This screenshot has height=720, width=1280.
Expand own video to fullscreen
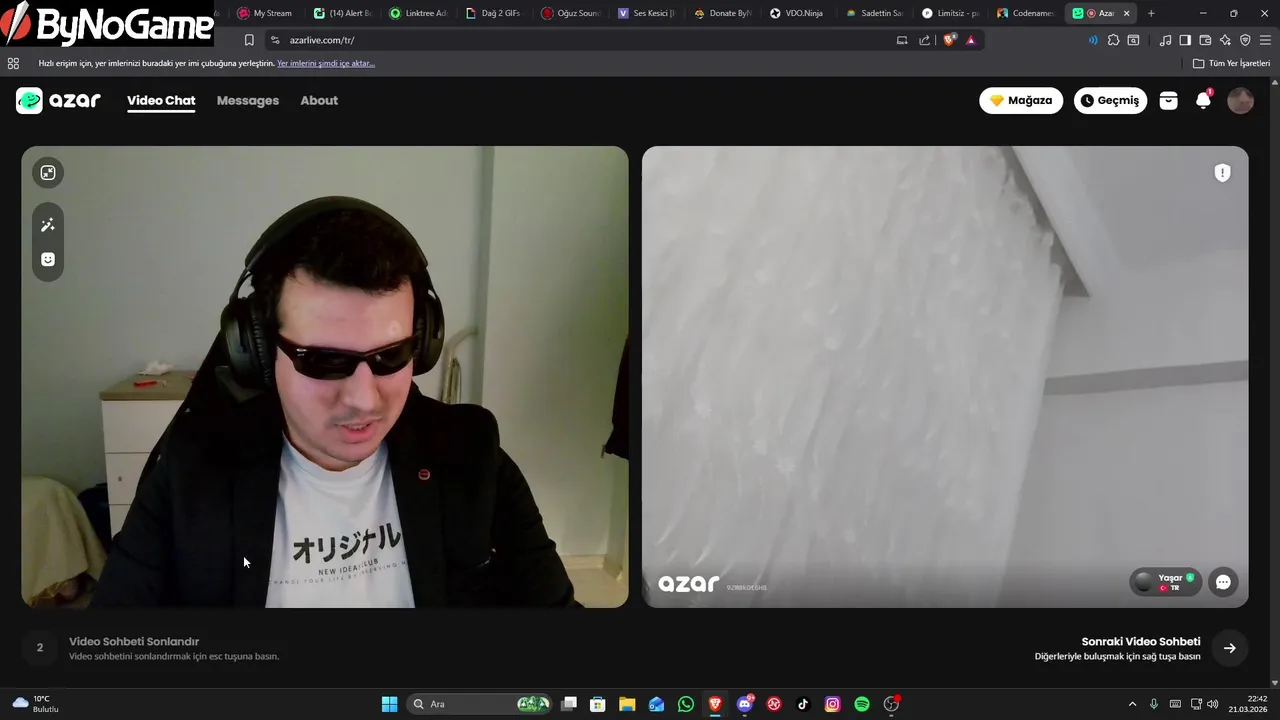click(48, 173)
